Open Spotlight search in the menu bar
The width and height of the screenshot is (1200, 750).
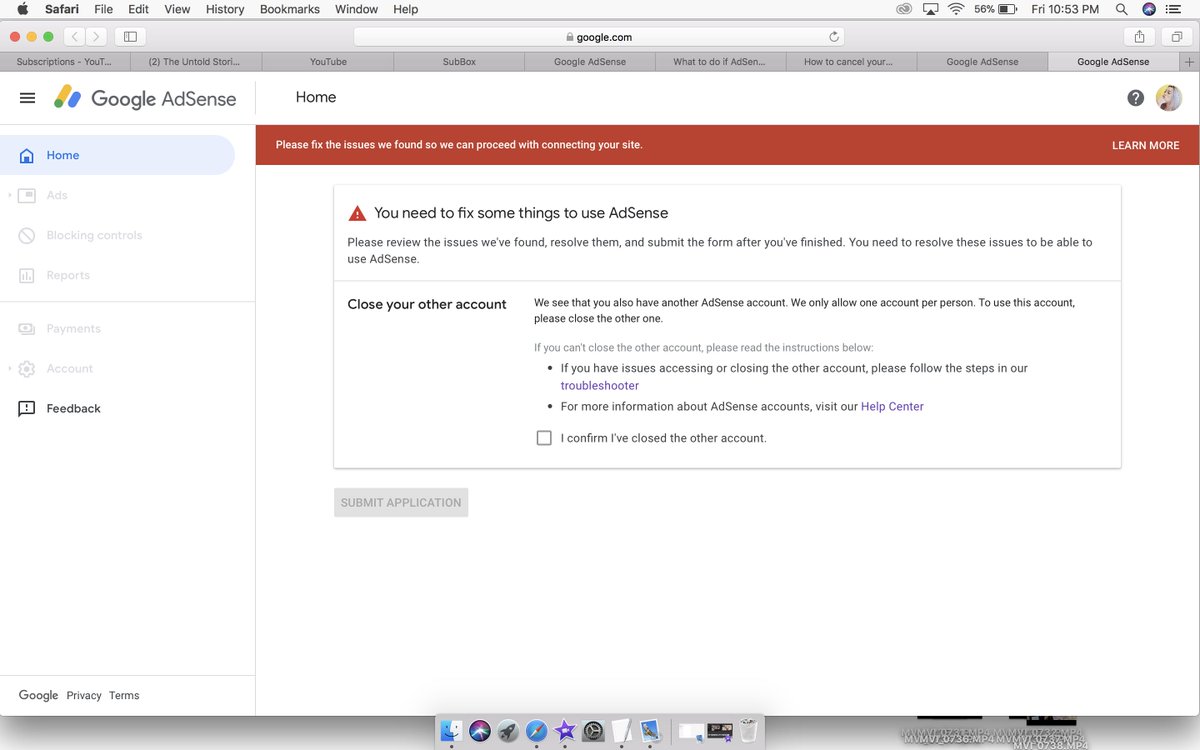pyautogui.click(x=1121, y=9)
